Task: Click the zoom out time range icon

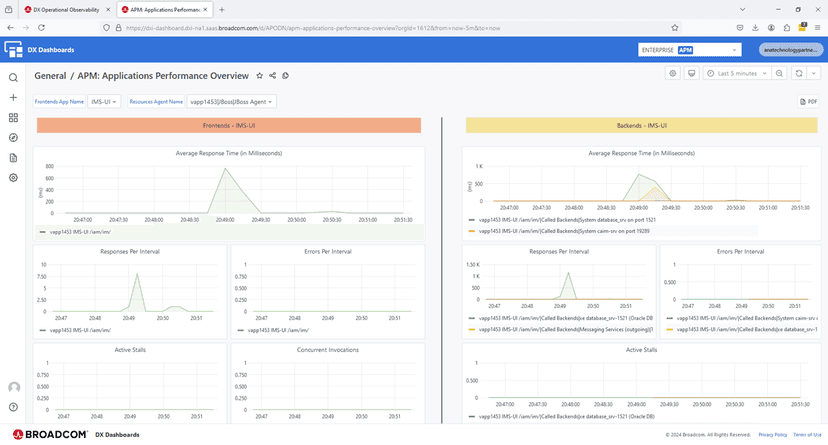Action: coord(779,74)
